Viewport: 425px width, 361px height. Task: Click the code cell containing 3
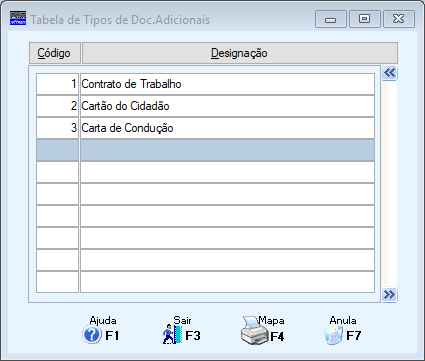[x=57, y=128]
